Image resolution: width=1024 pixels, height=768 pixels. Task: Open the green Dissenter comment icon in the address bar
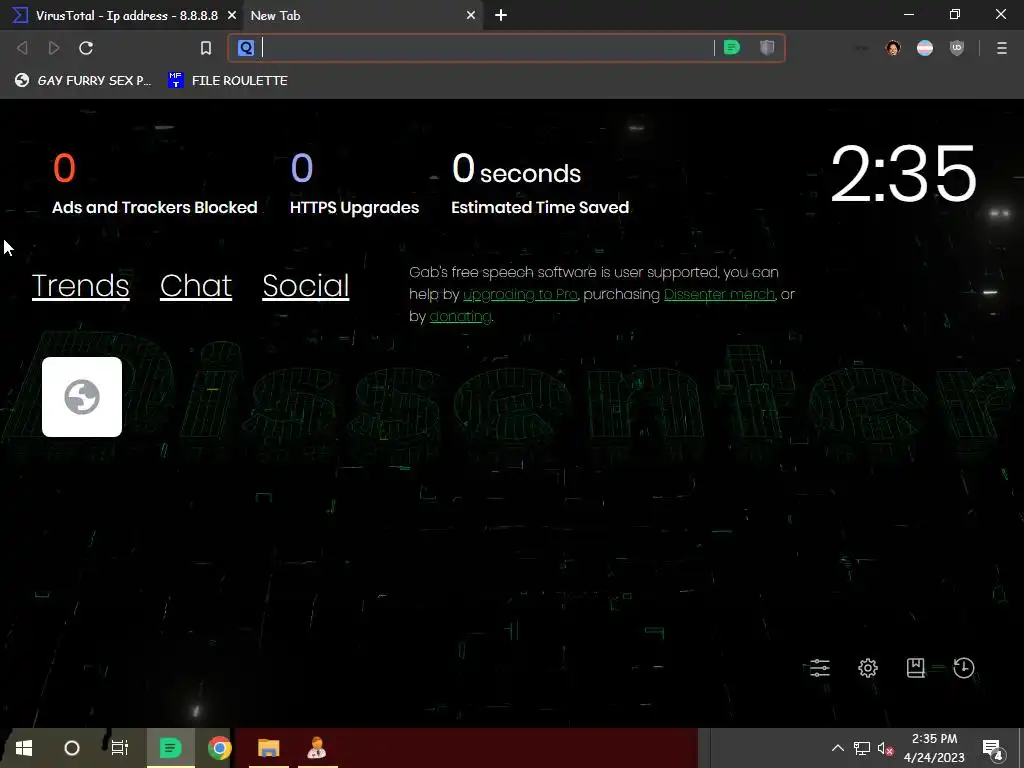tap(732, 48)
